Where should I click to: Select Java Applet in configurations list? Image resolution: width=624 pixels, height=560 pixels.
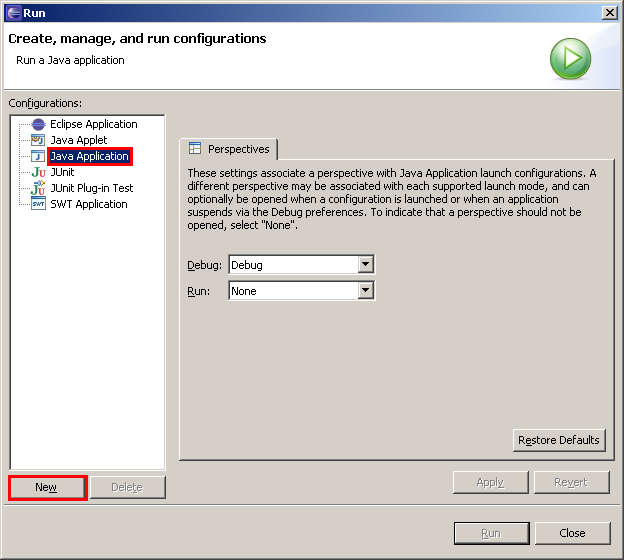click(x=78, y=140)
